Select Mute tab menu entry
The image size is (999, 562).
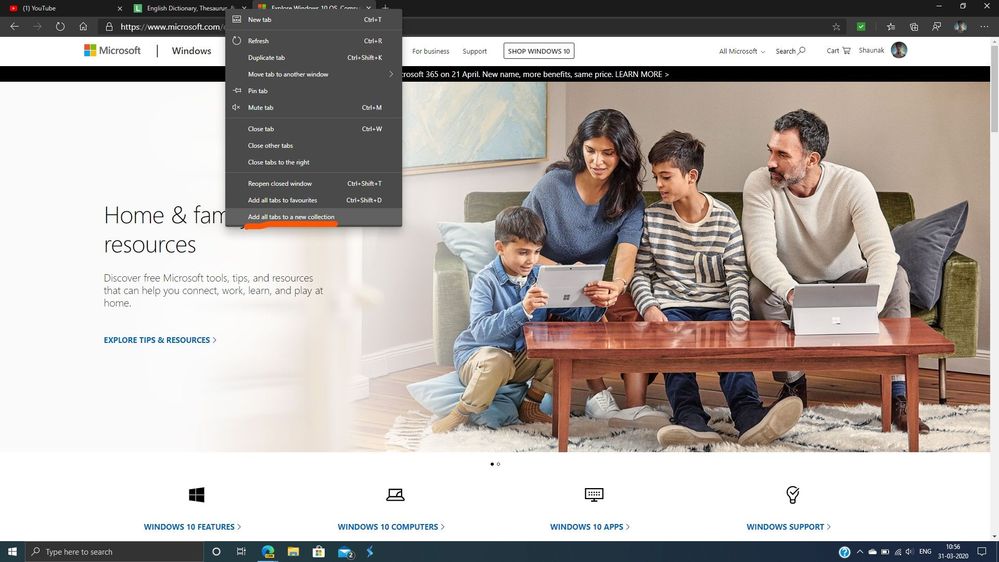313,107
